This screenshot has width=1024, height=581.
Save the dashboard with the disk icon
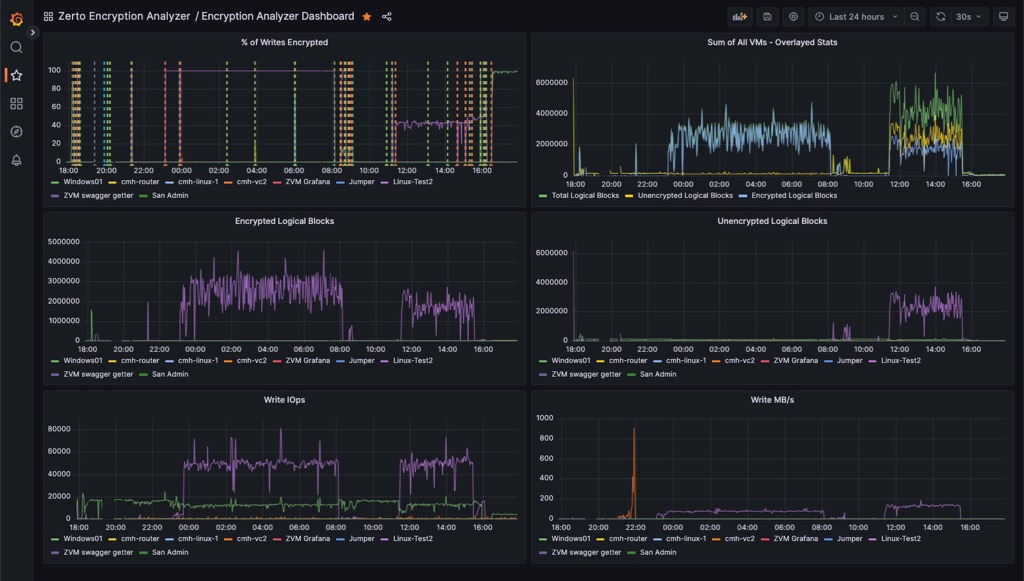[767, 17]
